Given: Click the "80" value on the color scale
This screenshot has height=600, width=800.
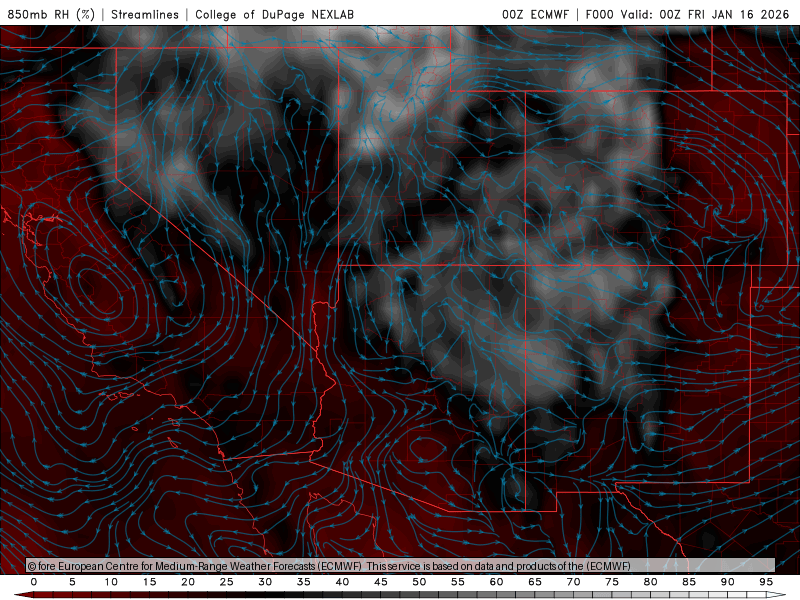Looking at the screenshot, I should (x=651, y=582).
